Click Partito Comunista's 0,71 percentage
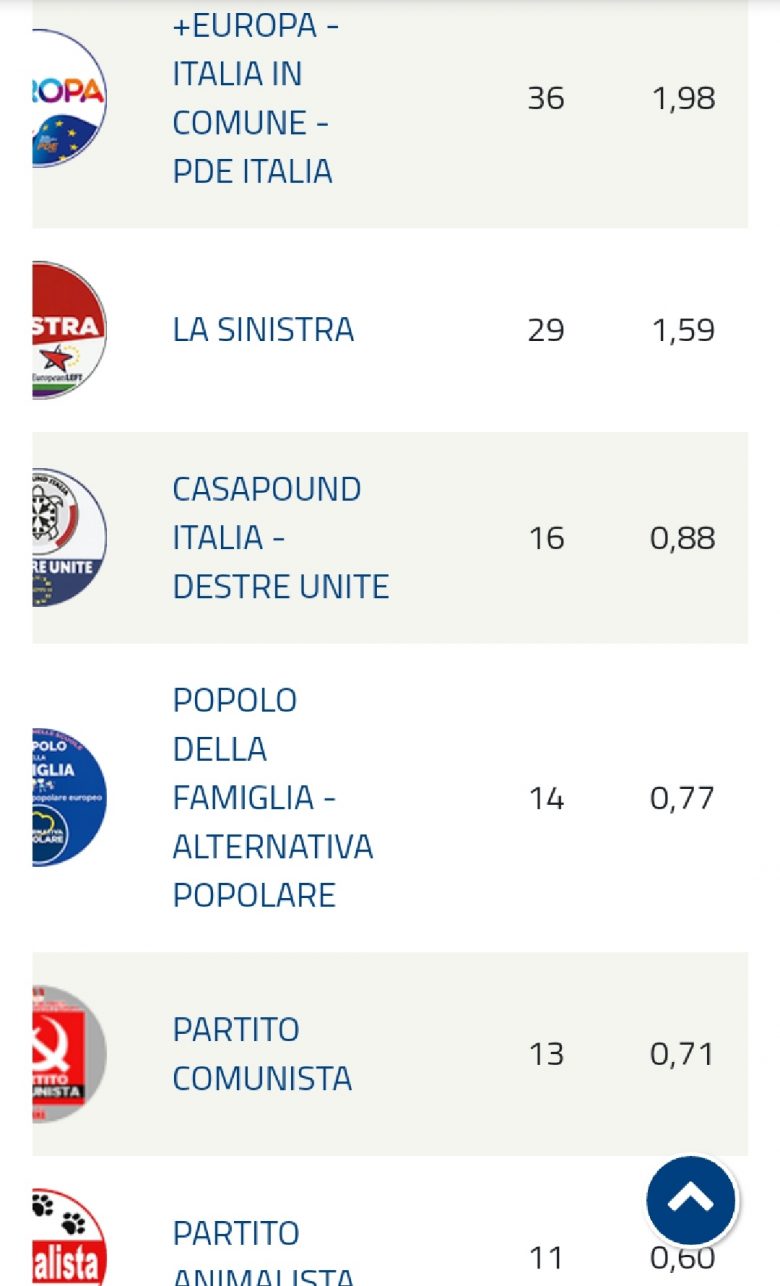Image resolution: width=780 pixels, height=1286 pixels. pos(683,1054)
